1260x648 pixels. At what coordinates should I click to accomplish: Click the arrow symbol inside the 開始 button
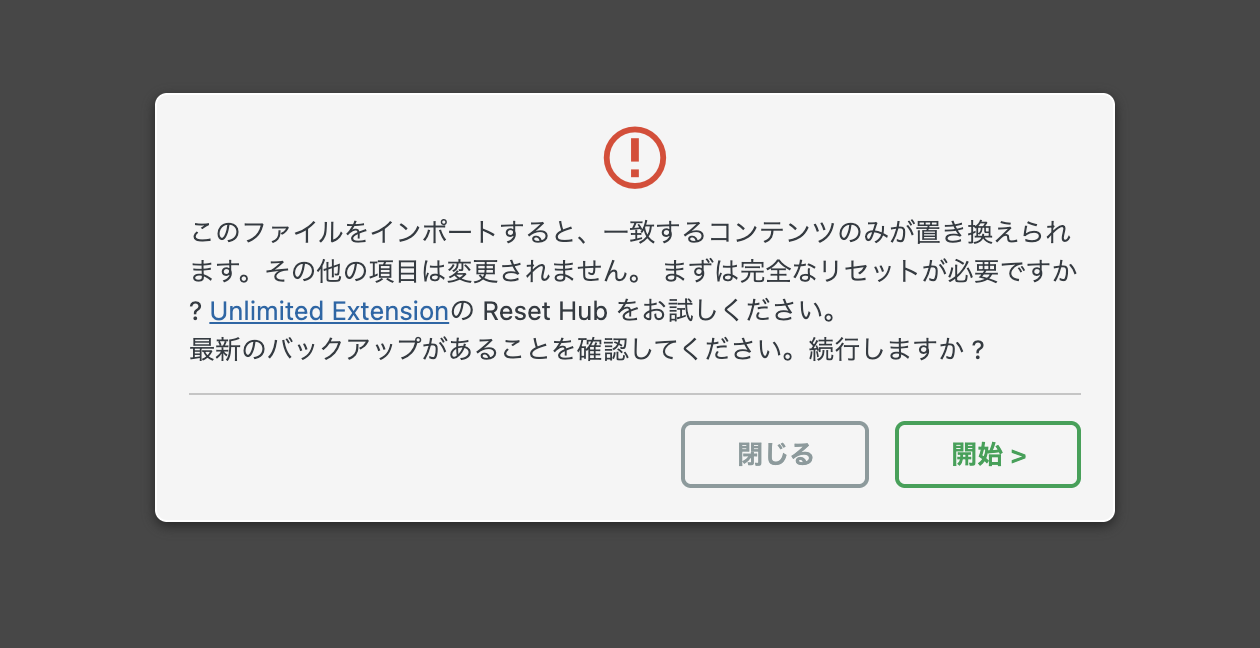click(1018, 456)
